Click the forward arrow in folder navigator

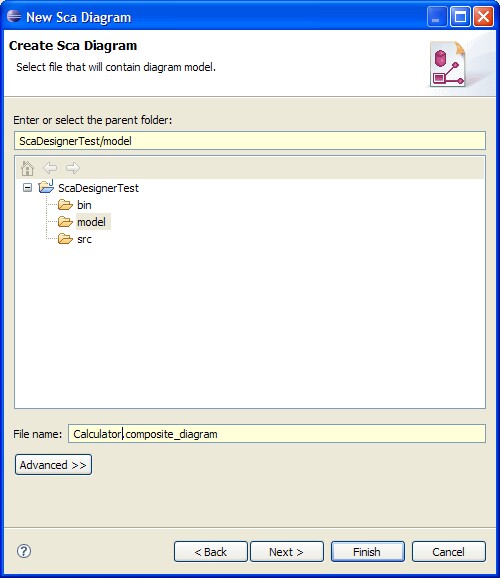point(73,168)
